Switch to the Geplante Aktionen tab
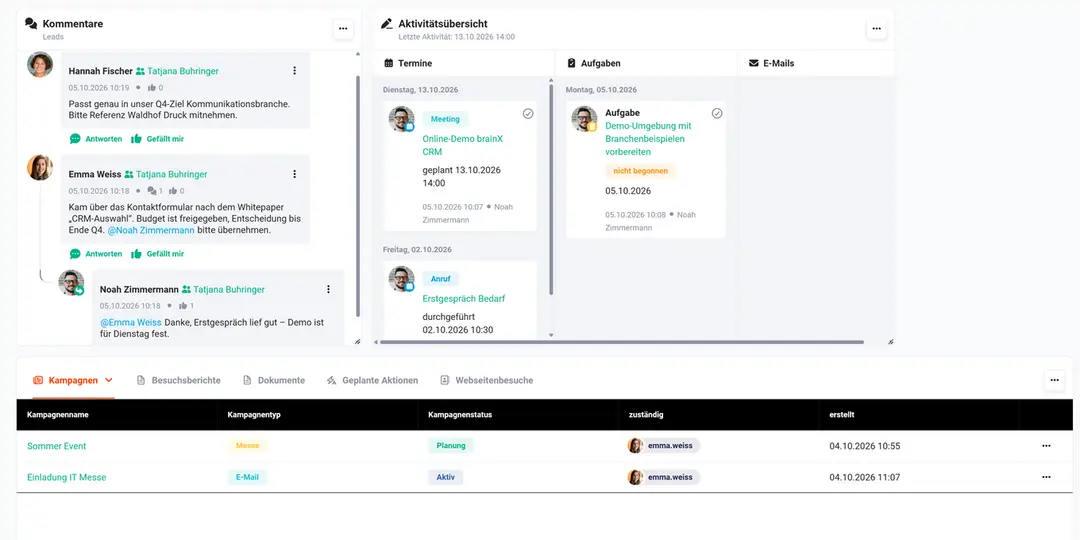 point(372,380)
